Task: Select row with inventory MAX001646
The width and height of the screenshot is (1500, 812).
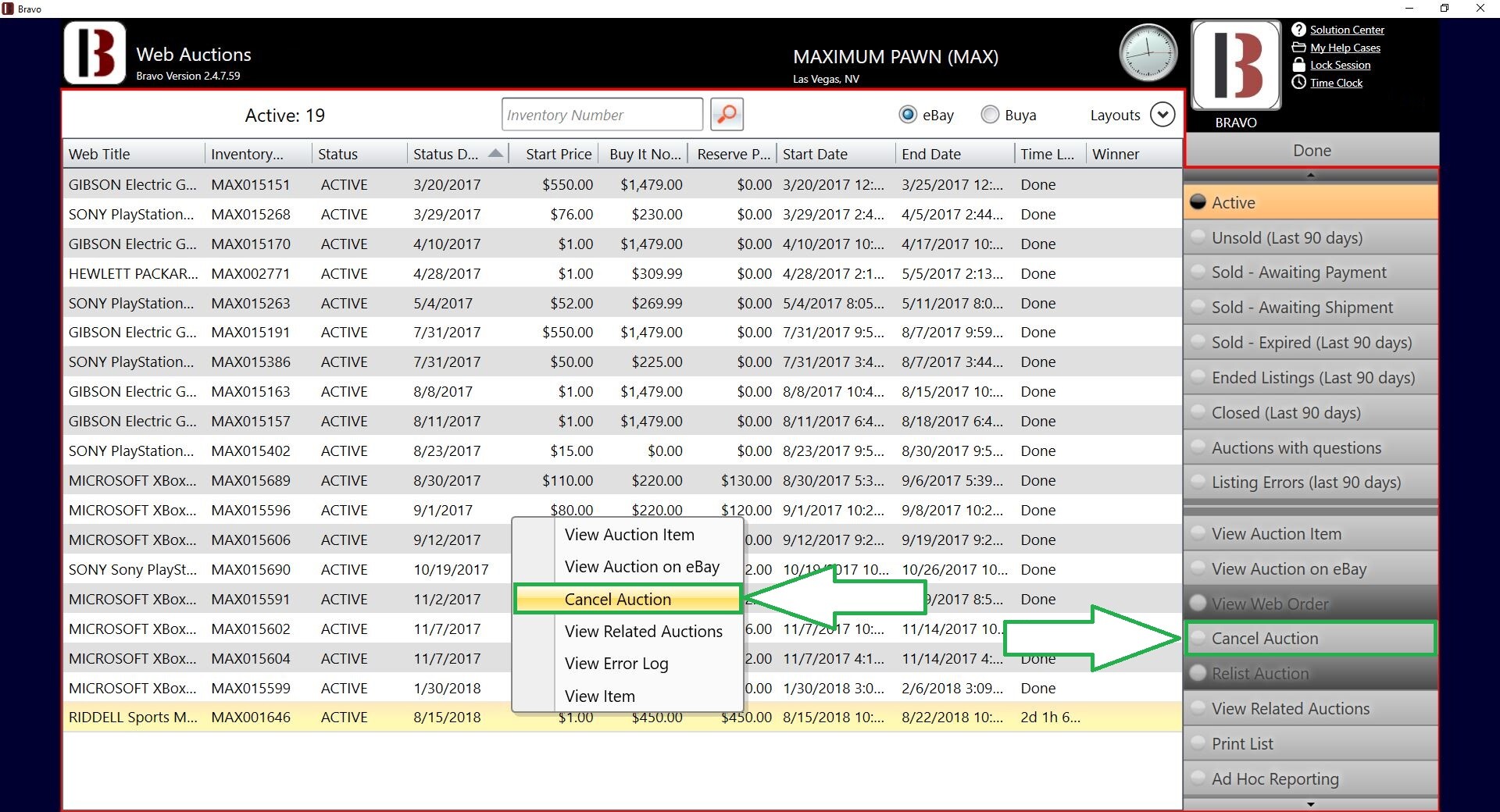Action: 623,717
